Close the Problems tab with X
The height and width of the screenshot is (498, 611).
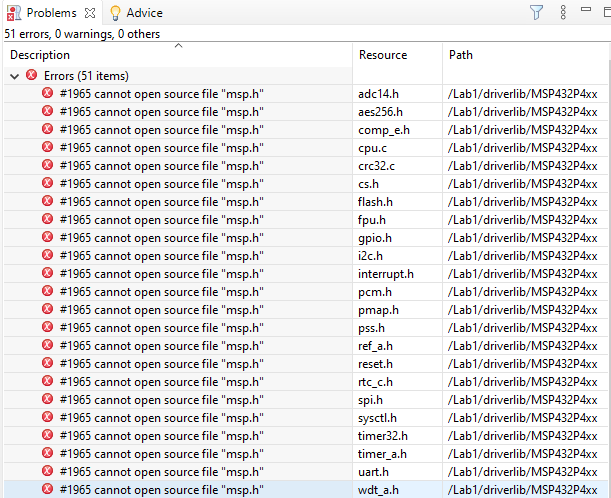89,13
